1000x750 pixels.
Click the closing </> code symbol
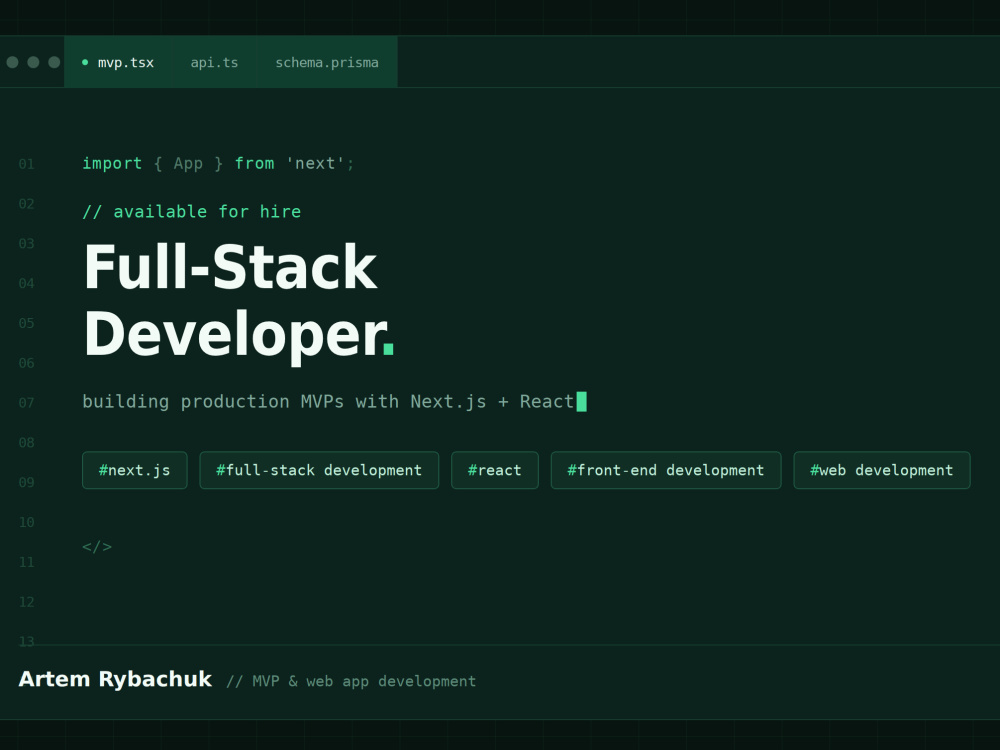pyautogui.click(x=97, y=547)
